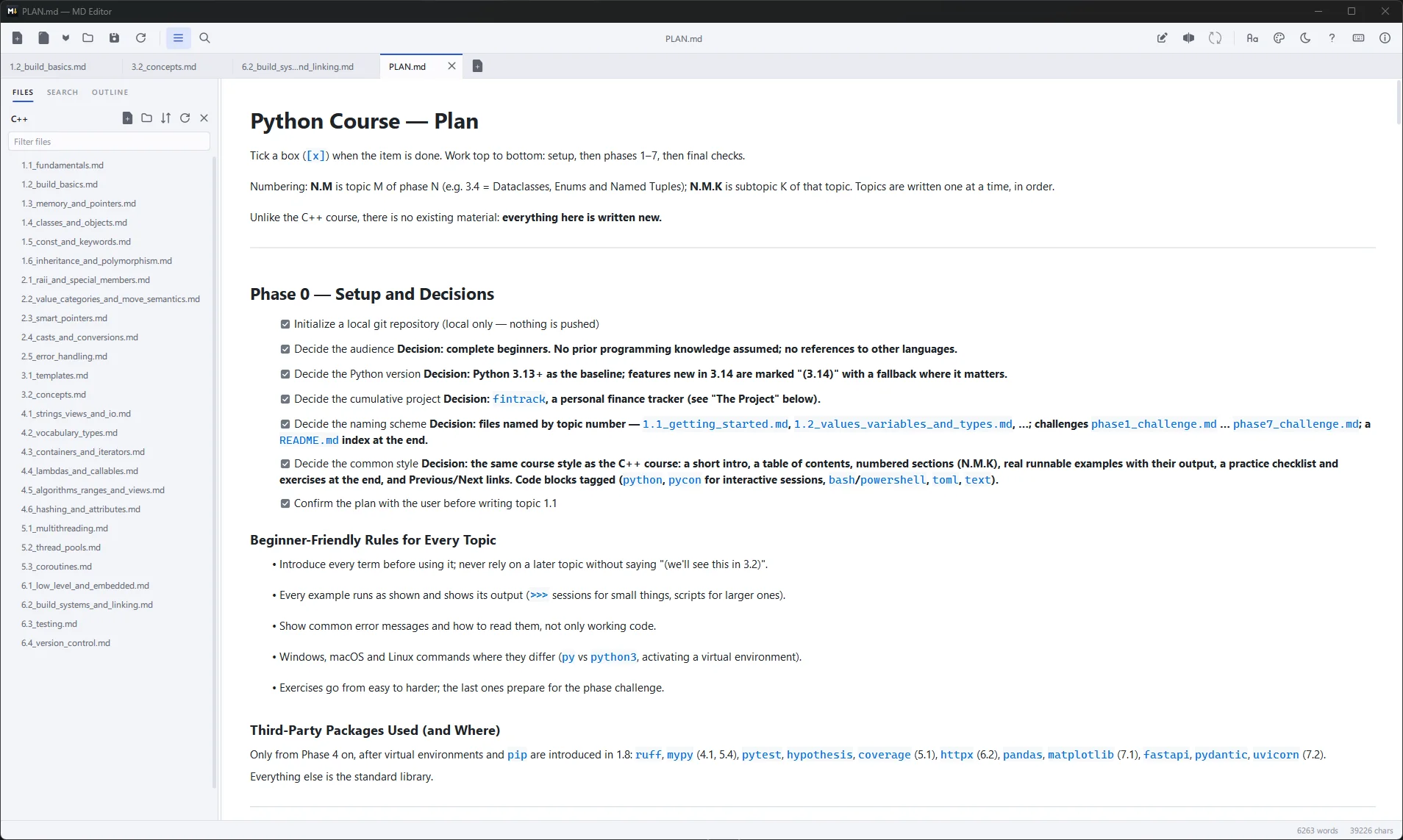Open the theme palette icon
This screenshot has width=1403, height=840.
pos(1279,38)
